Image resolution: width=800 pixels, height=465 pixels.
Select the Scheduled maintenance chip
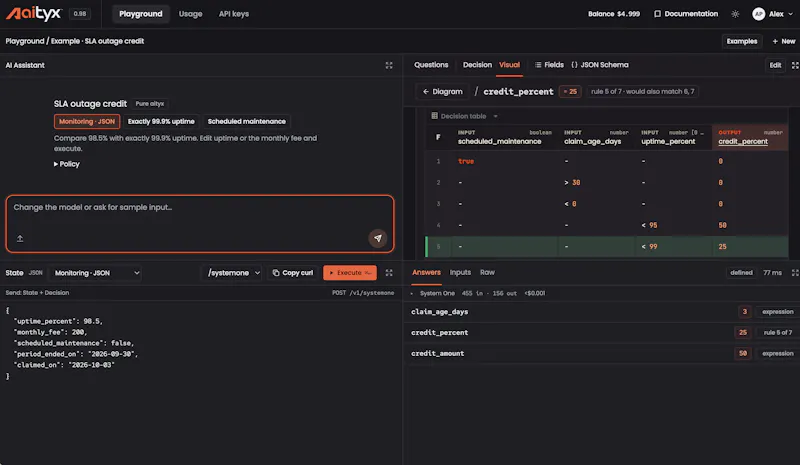pos(246,121)
